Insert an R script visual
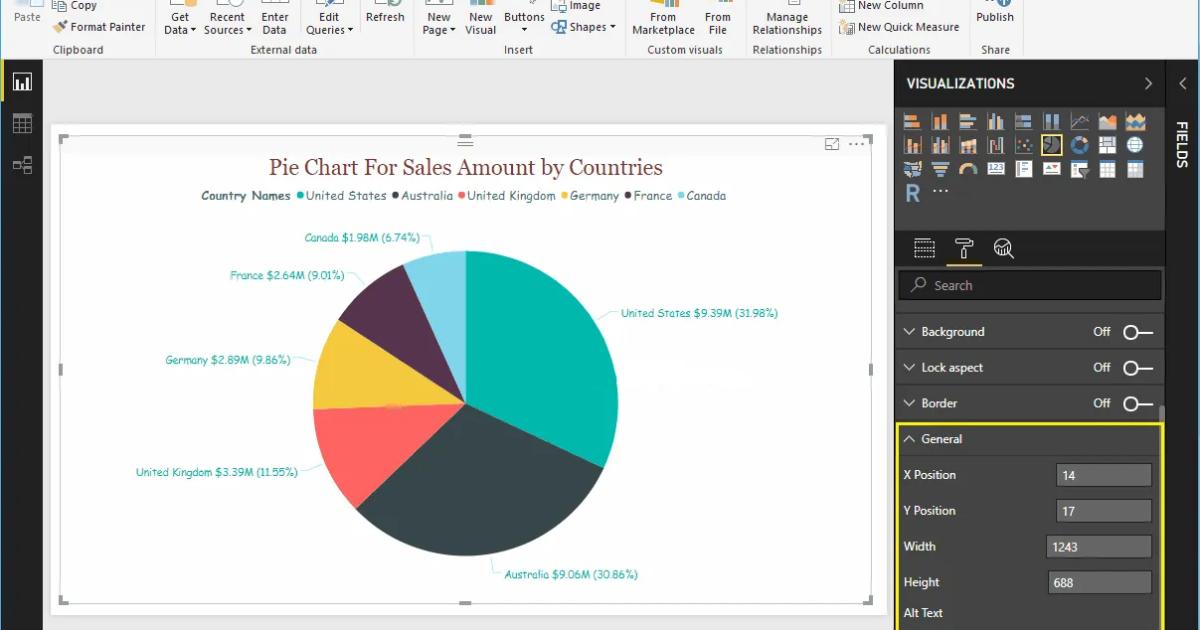 pyautogui.click(x=911, y=192)
